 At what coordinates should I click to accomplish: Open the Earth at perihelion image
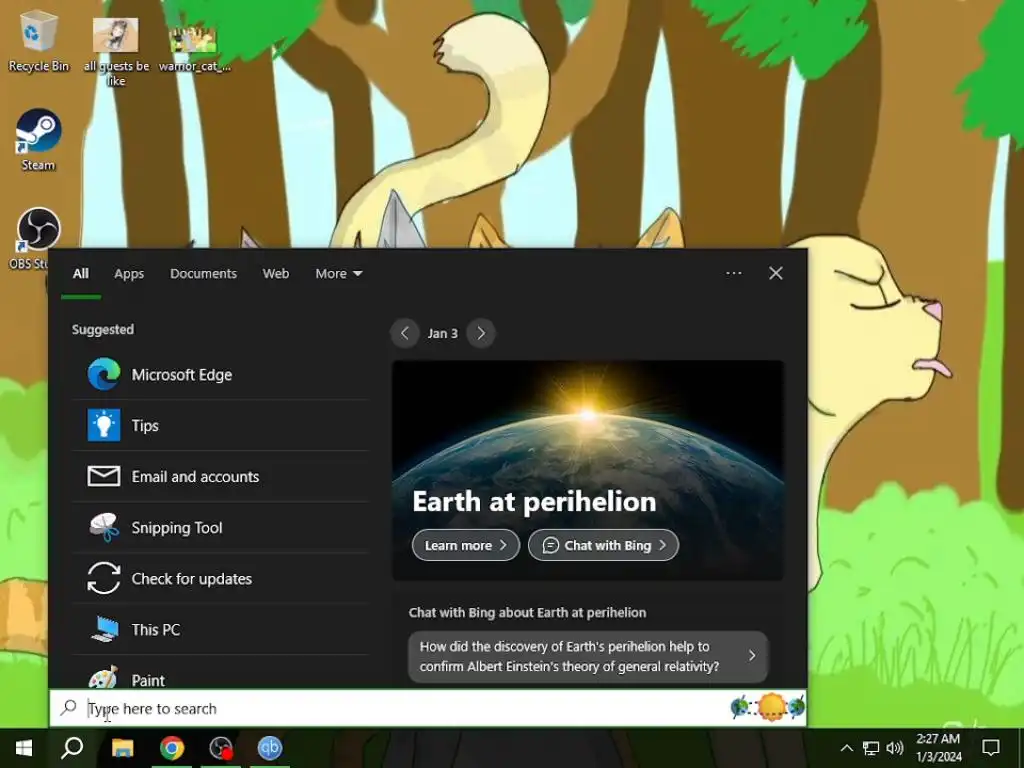588,470
